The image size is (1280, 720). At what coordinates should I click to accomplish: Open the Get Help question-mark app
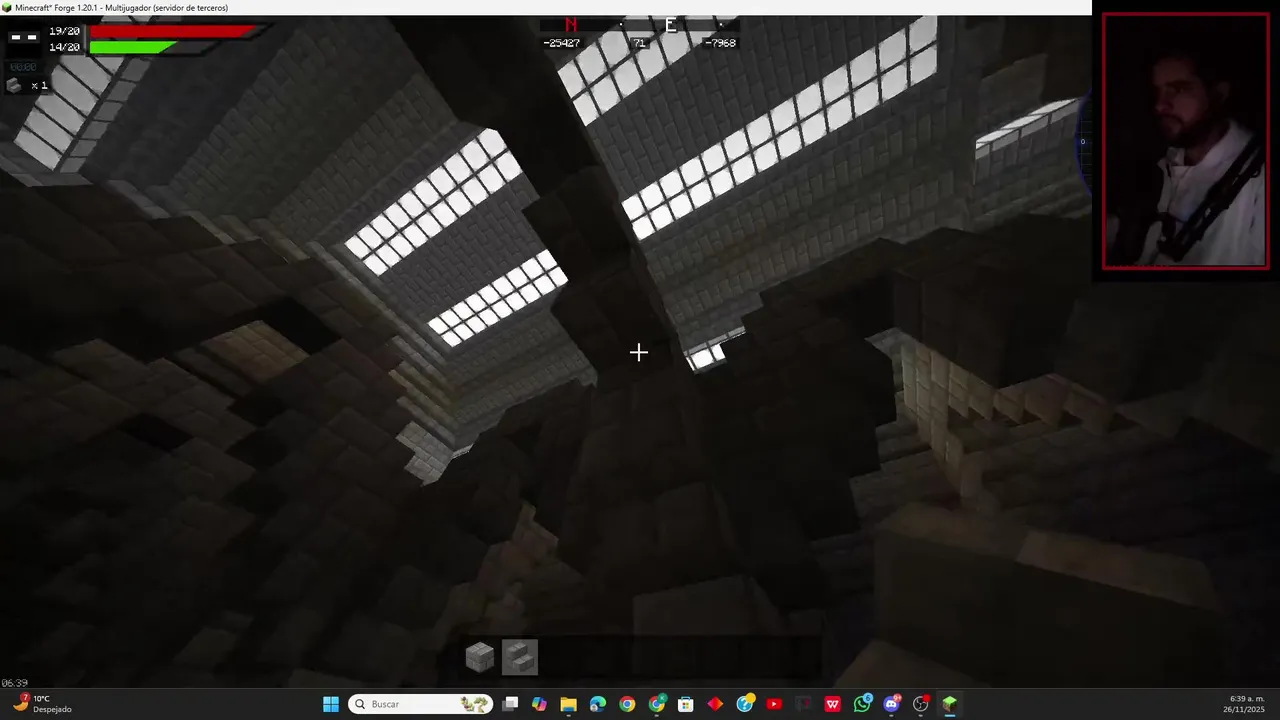click(x=745, y=704)
